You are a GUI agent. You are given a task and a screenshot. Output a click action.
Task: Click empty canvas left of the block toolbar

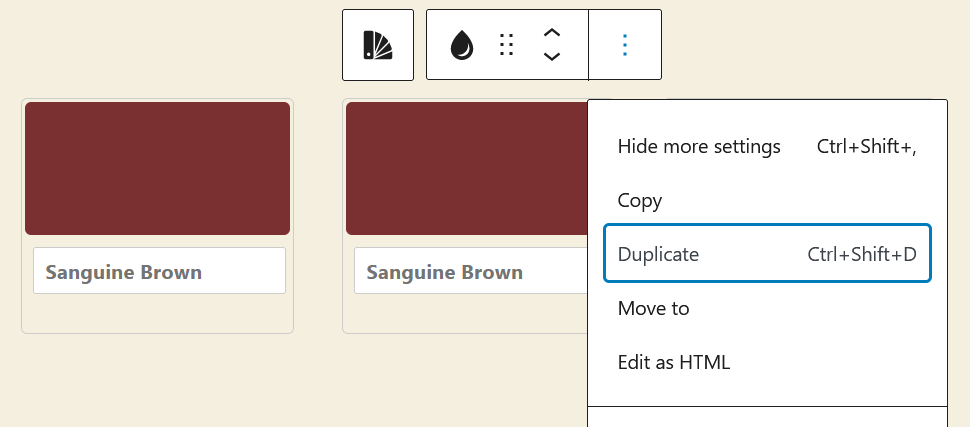pos(170,45)
